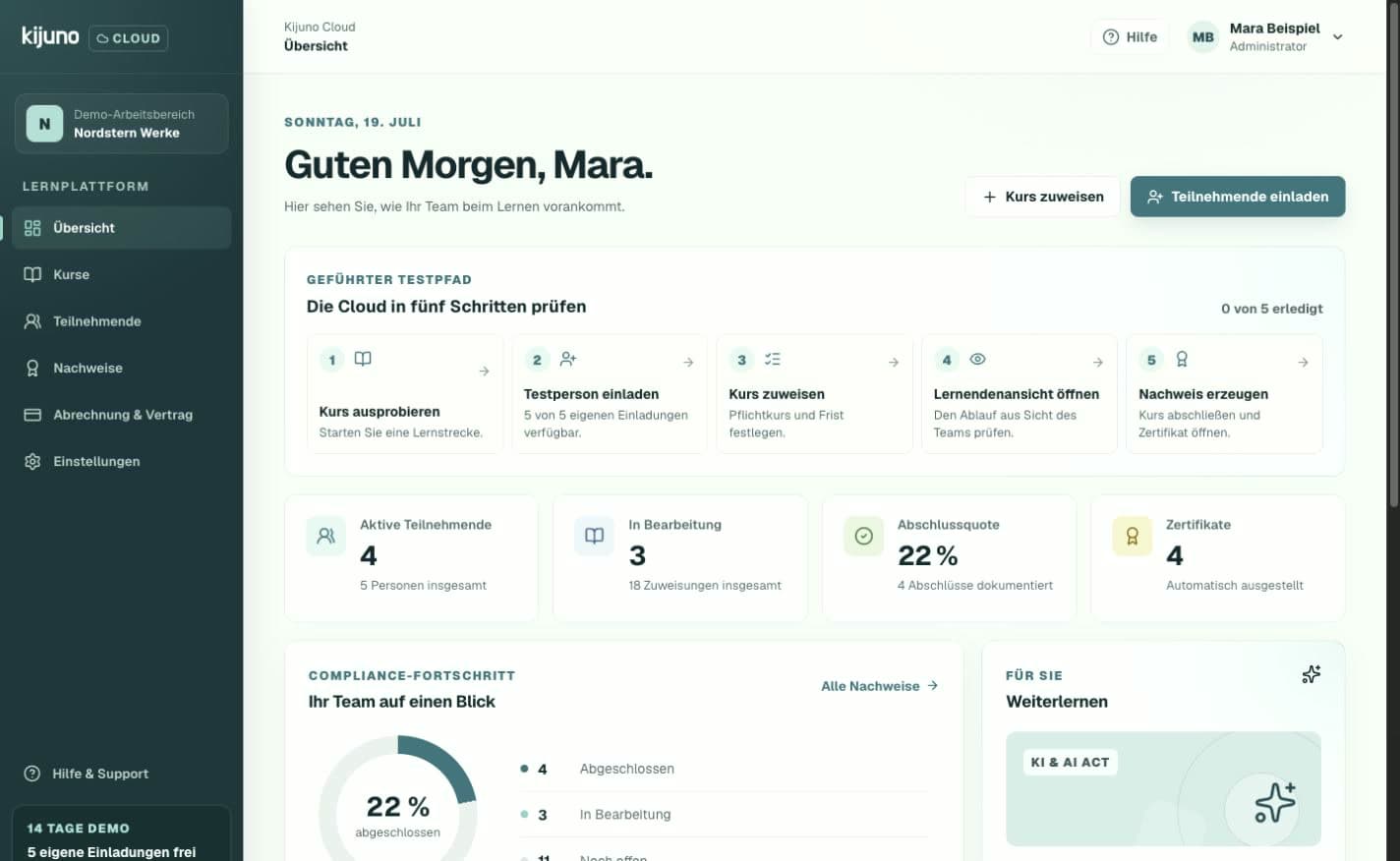Click the kijuno logo
This screenshot has height=861, width=1400.
50,36
